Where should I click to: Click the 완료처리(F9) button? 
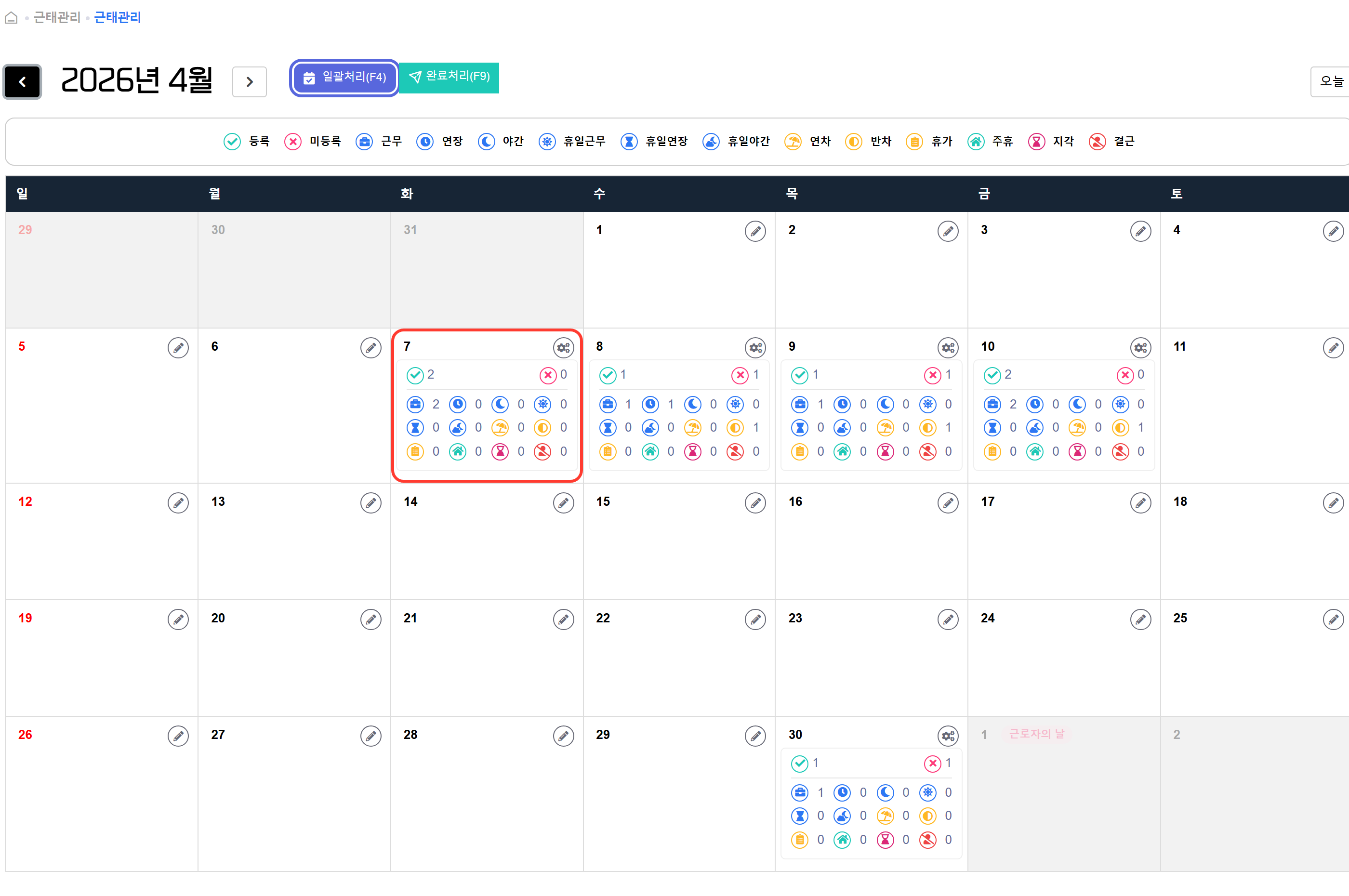[449, 77]
